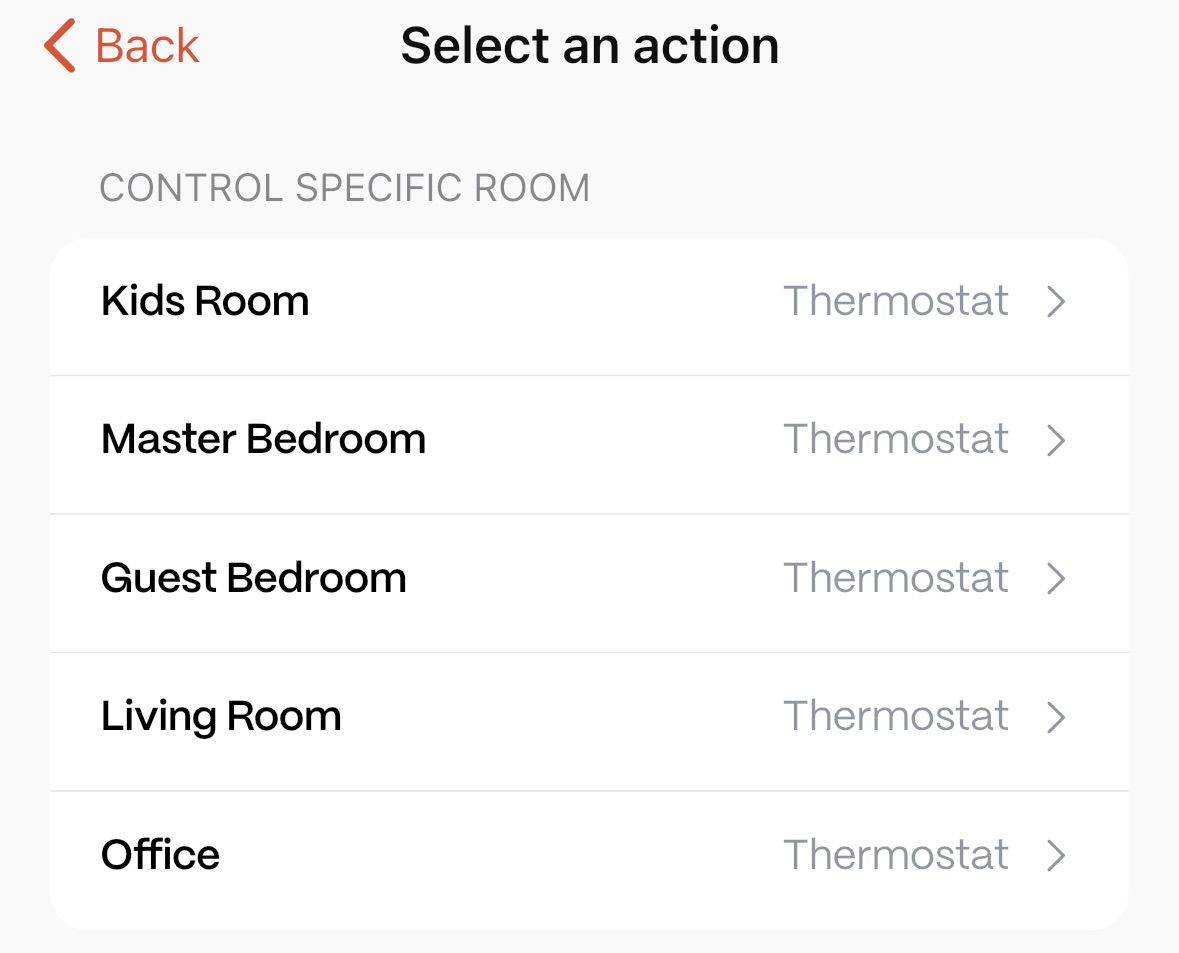Choose the Master Bedroom entry
This screenshot has width=1179, height=953.
click(x=263, y=439)
